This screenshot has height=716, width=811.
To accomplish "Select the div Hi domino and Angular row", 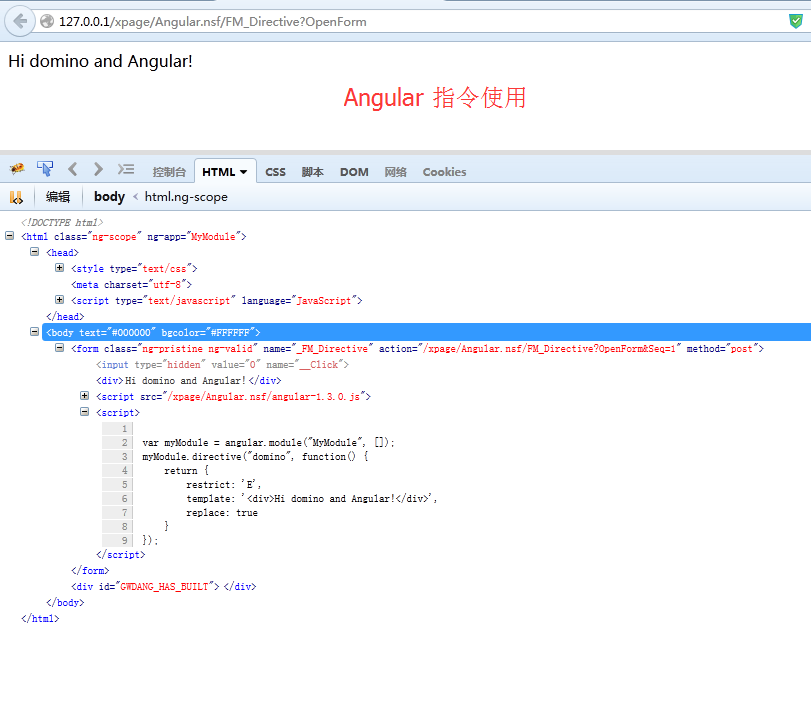I will pyautogui.click(x=188, y=381).
